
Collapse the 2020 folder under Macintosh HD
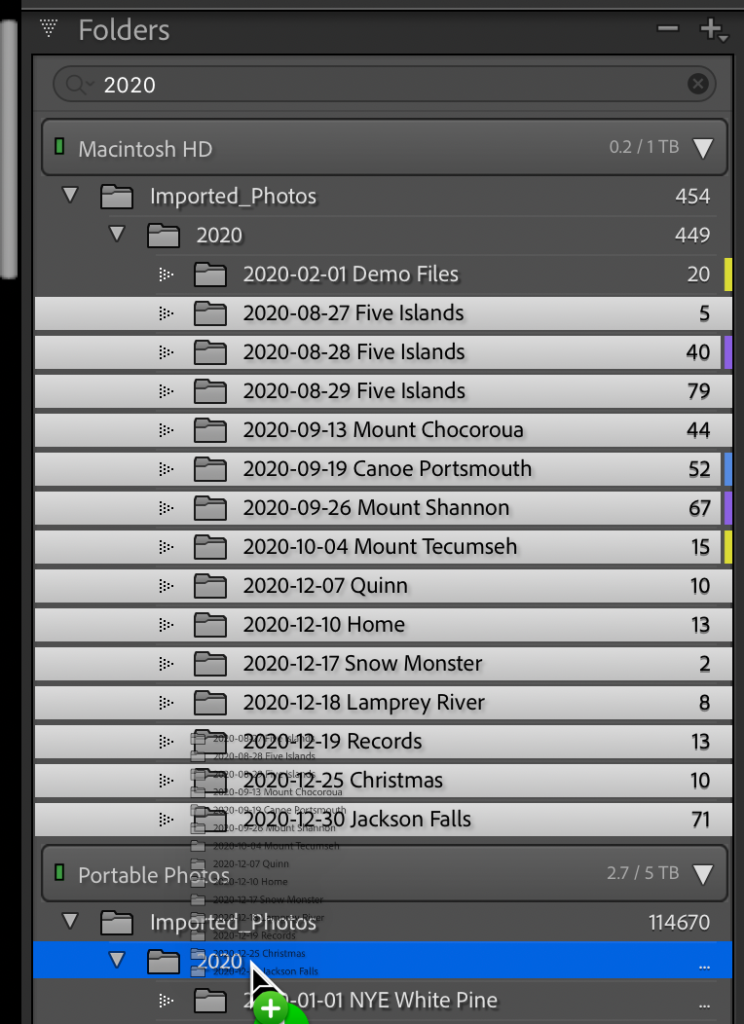point(117,234)
